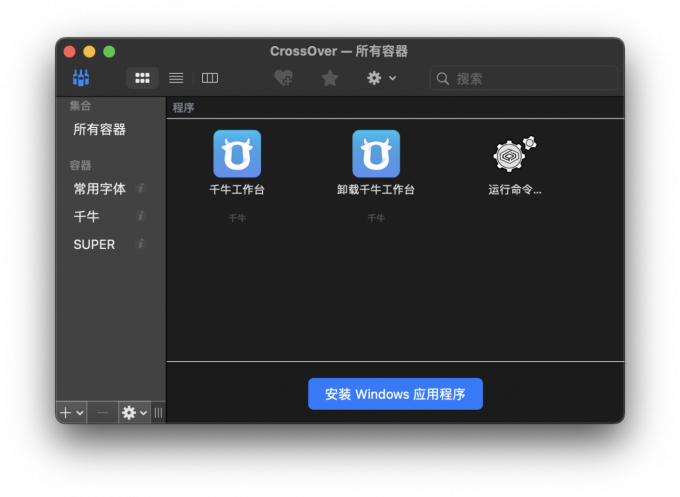Image resolution: width=680 pixels, height=497 pixels.
Task: Click the 程序 section header
Action: (183, 108)
